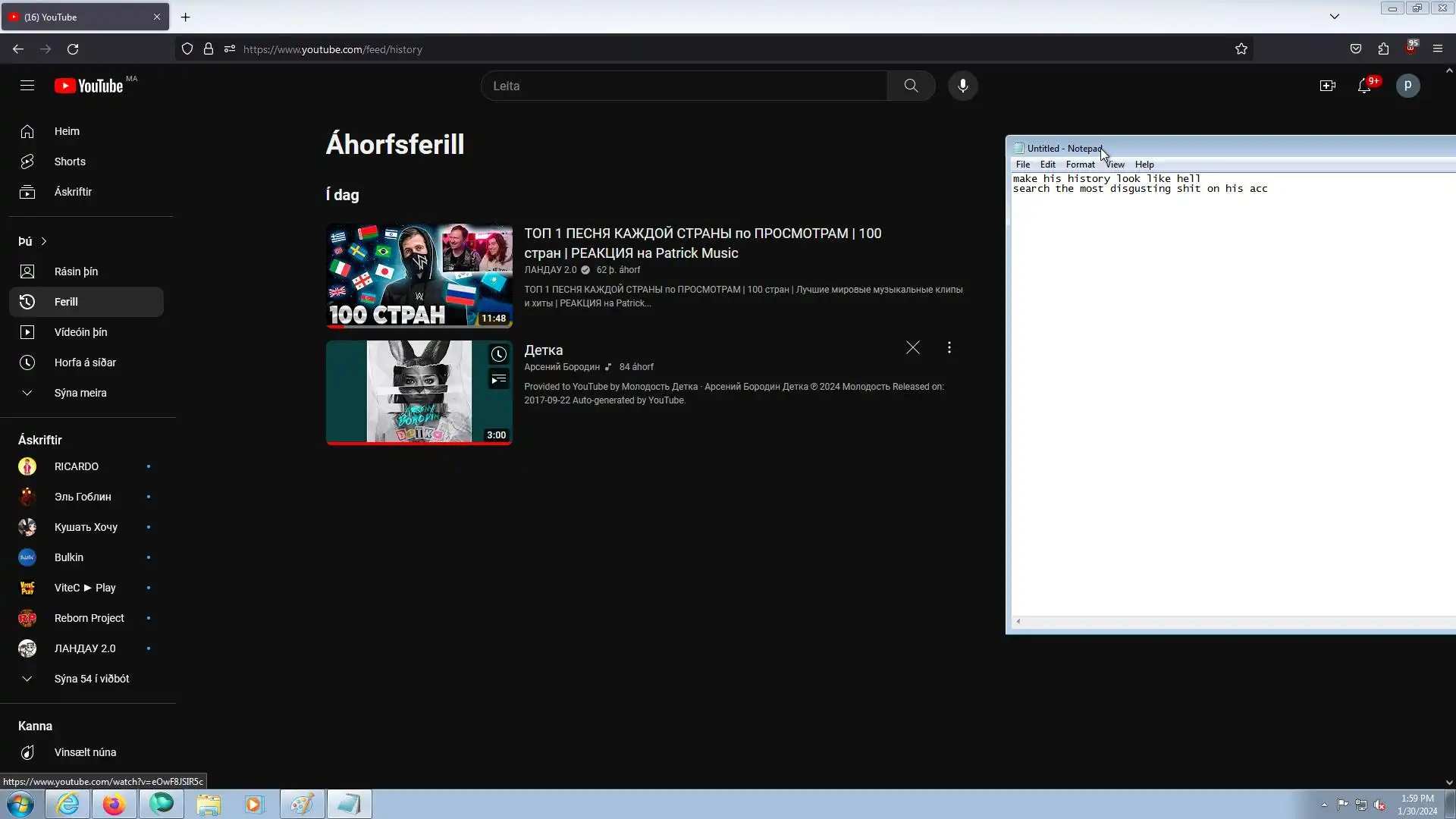Bookmark page with the star icon
Screen dimensions: 1456x819
tap(1241, 49)
